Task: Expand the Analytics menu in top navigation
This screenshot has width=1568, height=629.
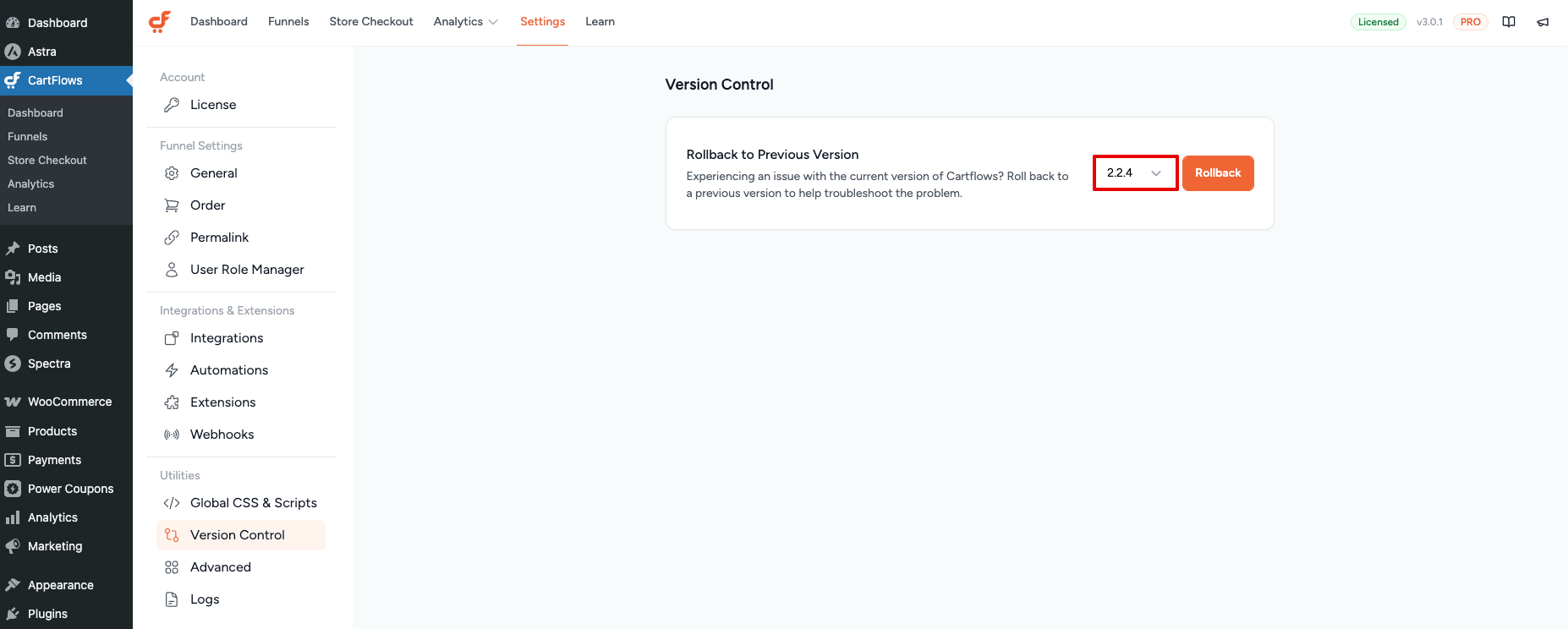Action: [465, 22]
